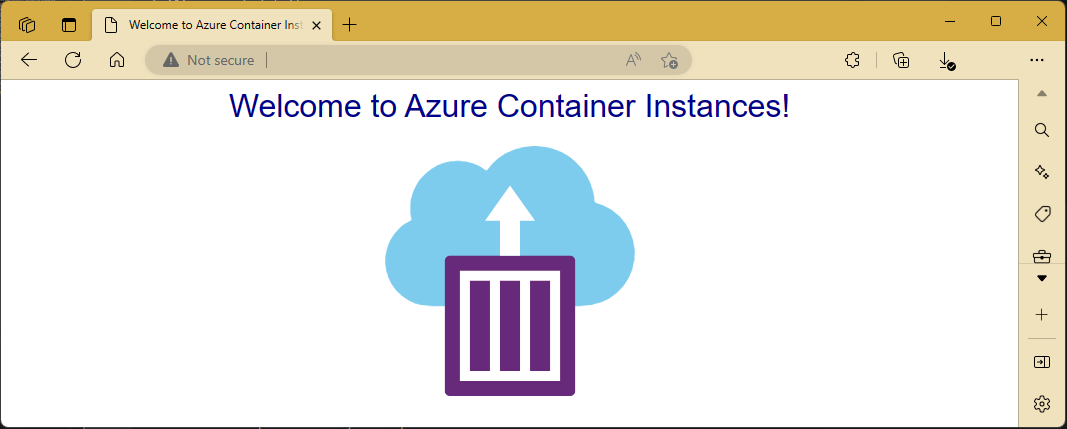Open the Collections icon
The width and height of the screenshot is (1067, 429).
click(901, 60)
